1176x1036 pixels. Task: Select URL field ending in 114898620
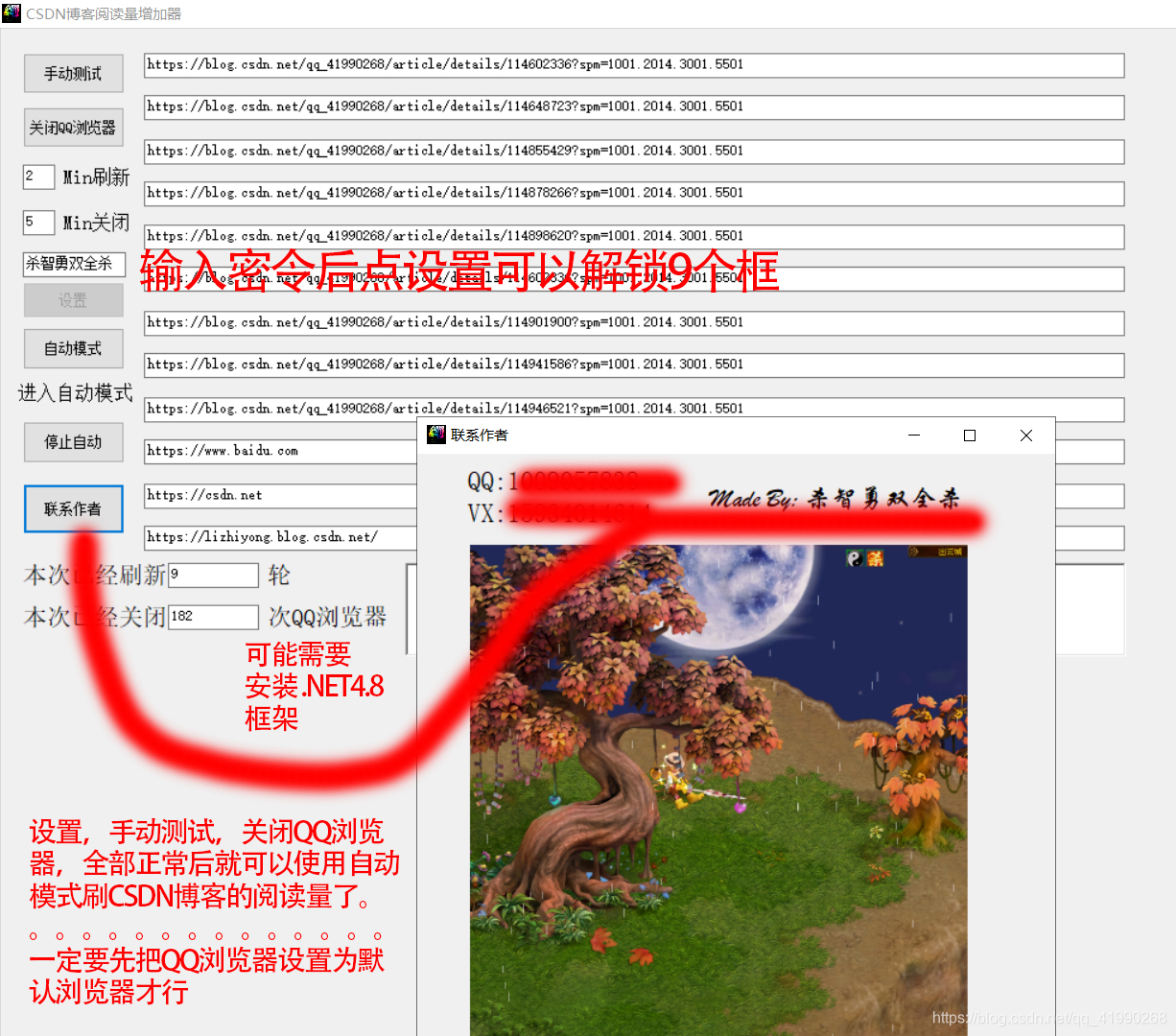(634, 237)
